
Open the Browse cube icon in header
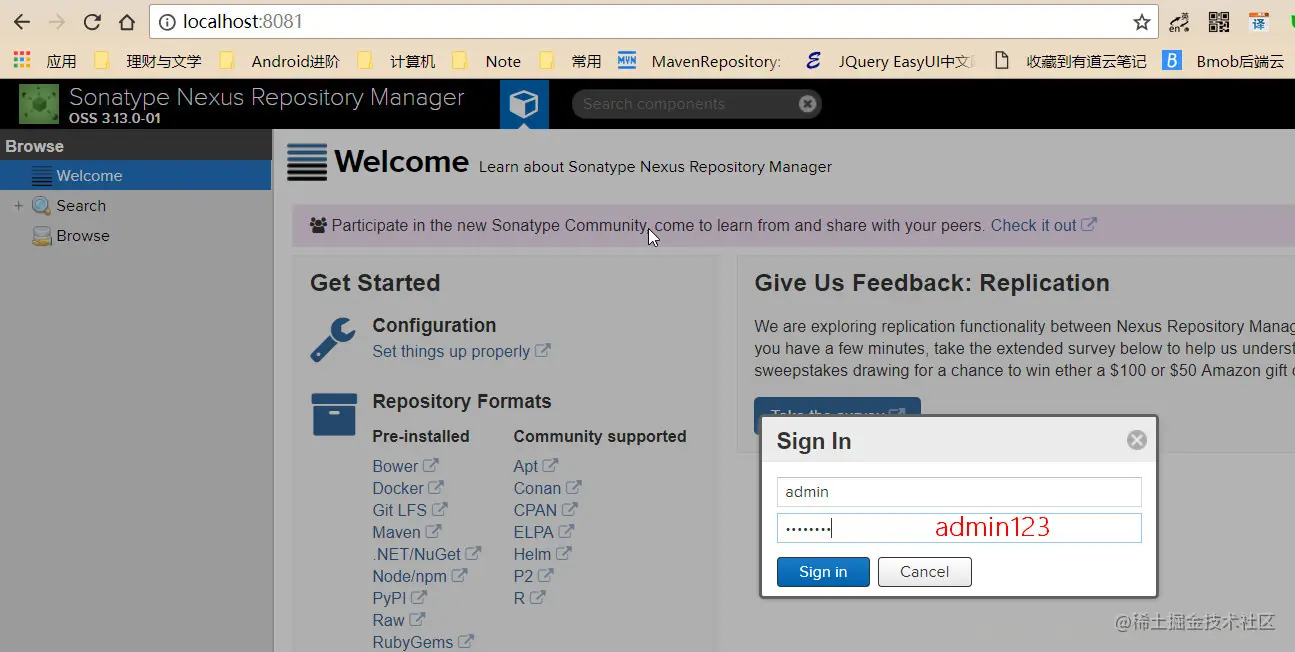(x=524, y=104)
